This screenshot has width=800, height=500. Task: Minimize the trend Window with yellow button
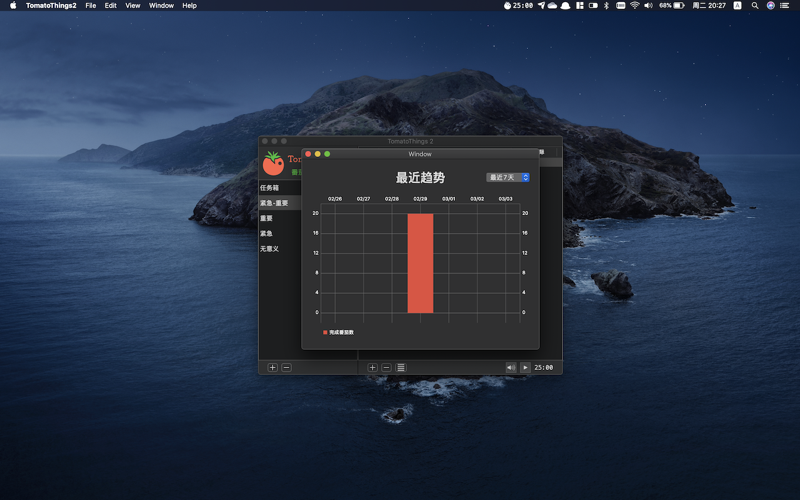coord(317,154)
